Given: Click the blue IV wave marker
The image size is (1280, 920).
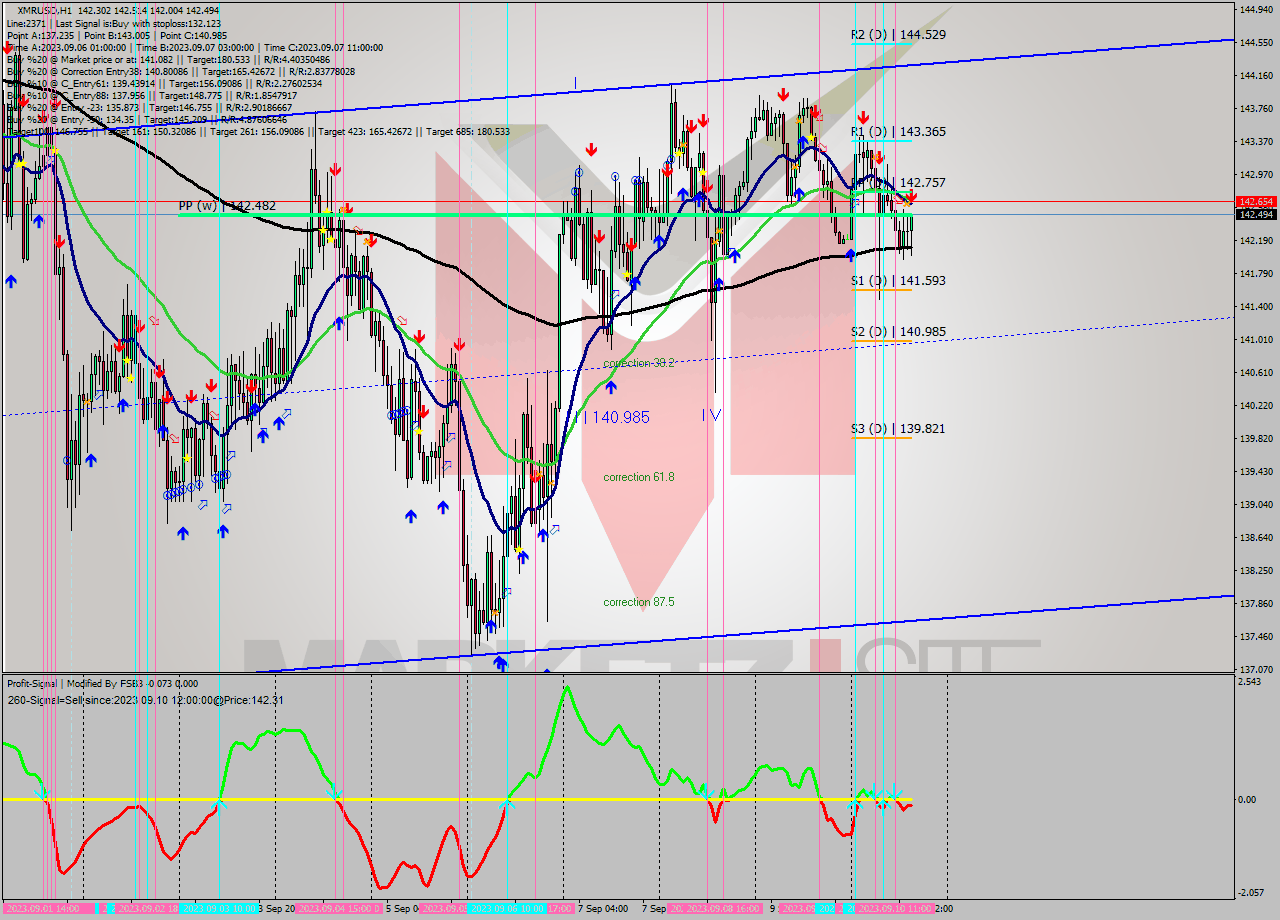Looking at the screenshot, I should click(x=711, y=414).
